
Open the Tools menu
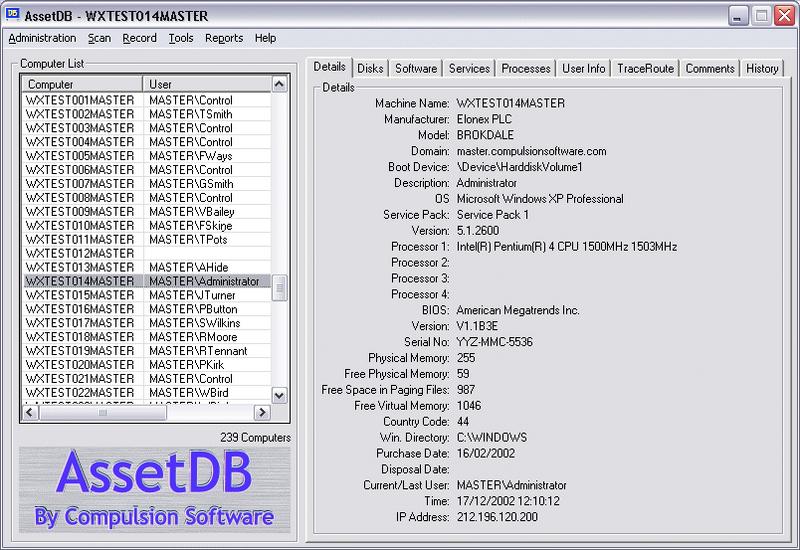181,38
